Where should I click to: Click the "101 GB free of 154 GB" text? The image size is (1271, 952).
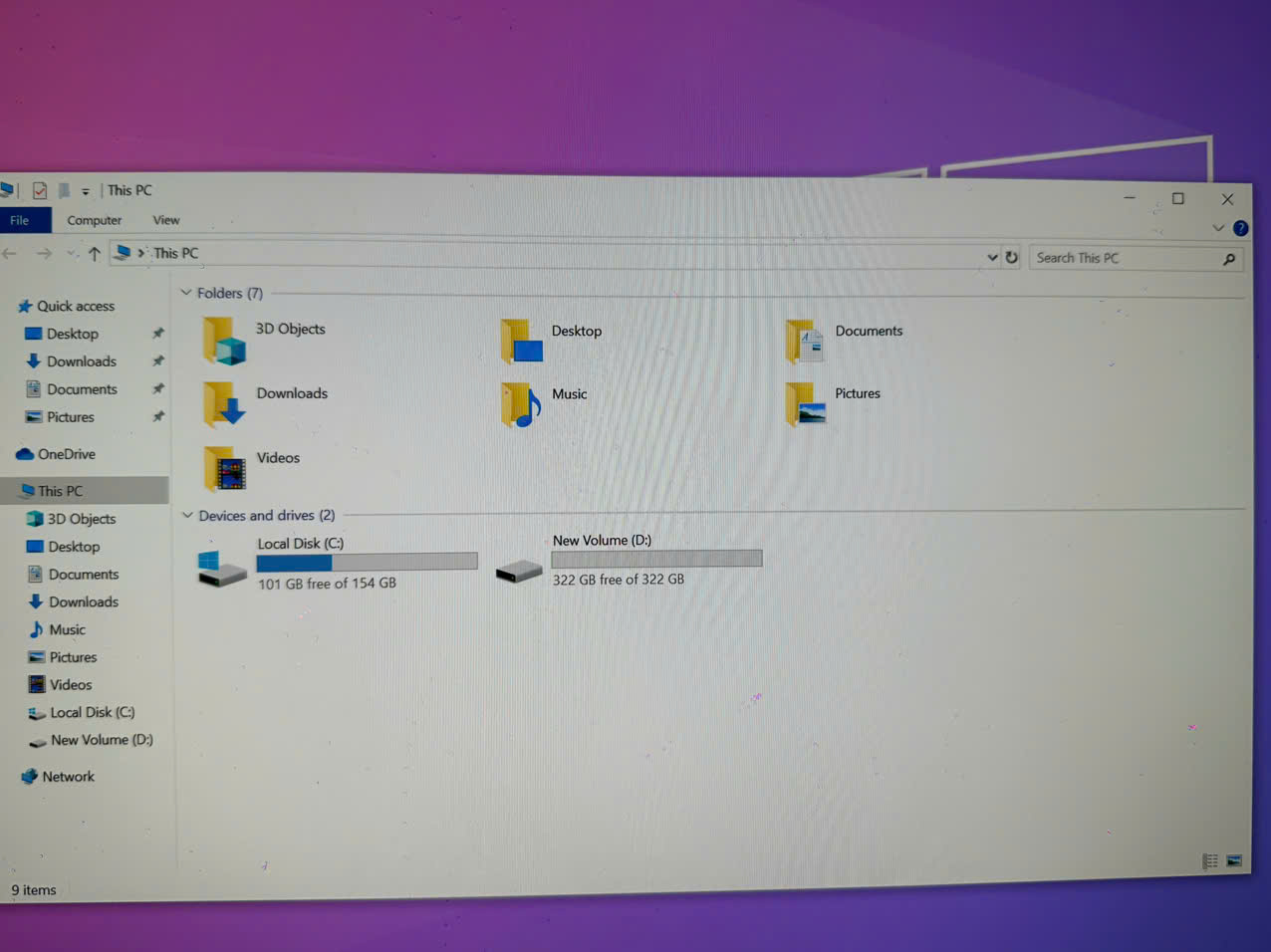point(327,584)
